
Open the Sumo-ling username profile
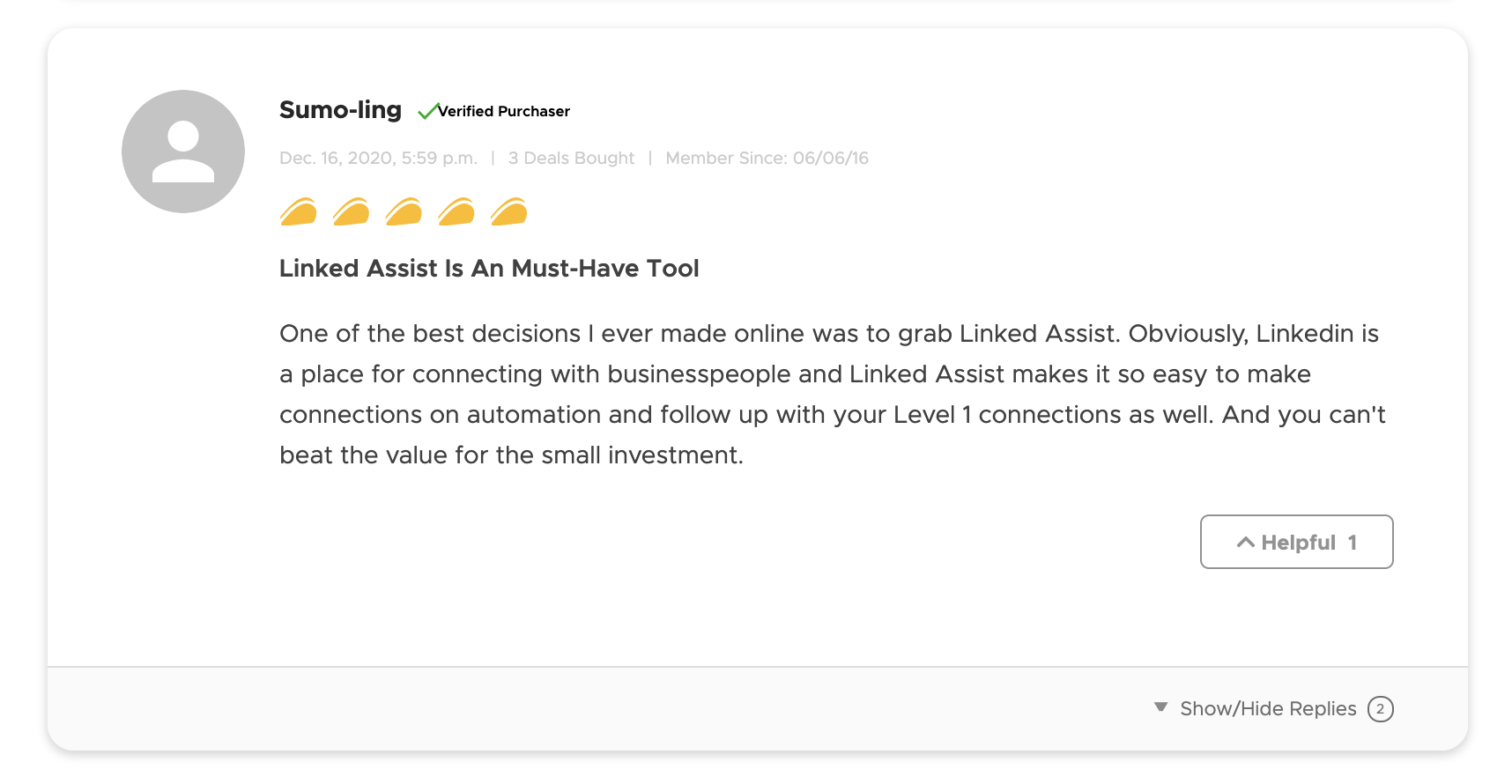340,110
